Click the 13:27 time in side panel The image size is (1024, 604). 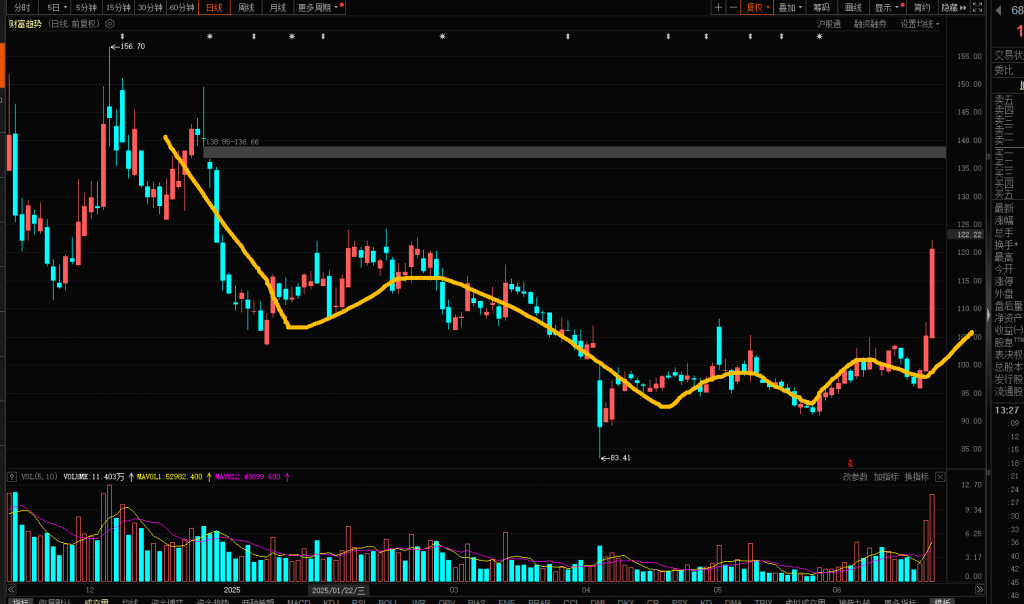[x=1007, y=410]
